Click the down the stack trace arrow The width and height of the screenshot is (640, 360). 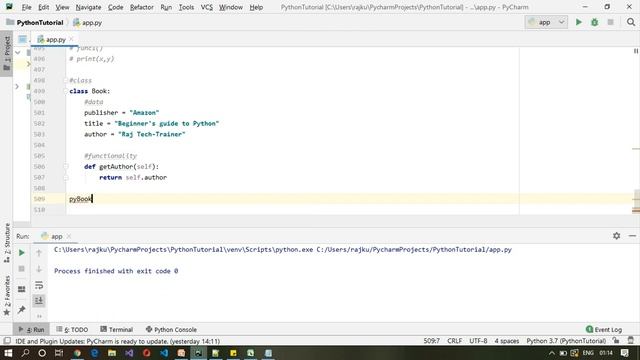click(39, 269)
